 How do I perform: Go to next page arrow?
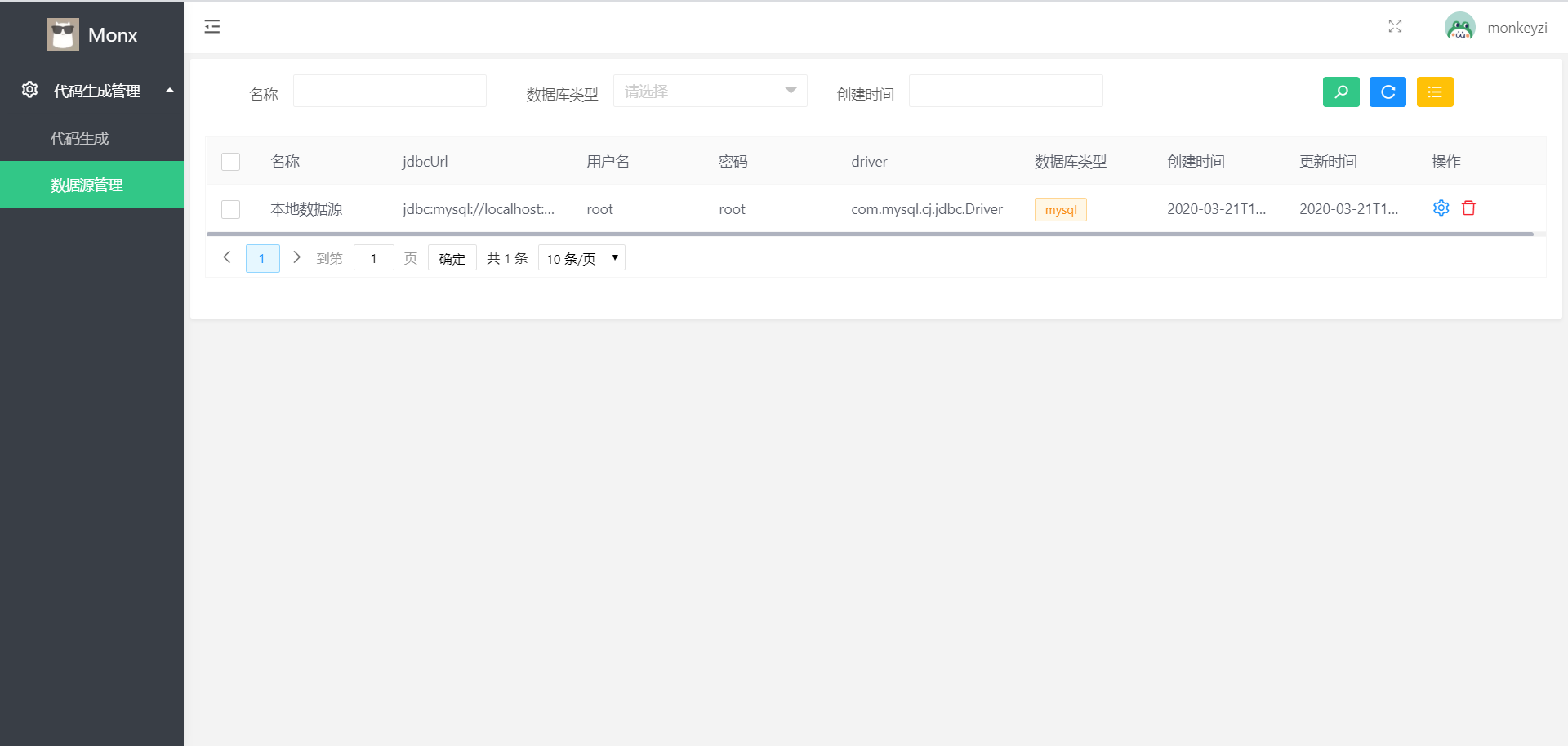tap(297, 257)
